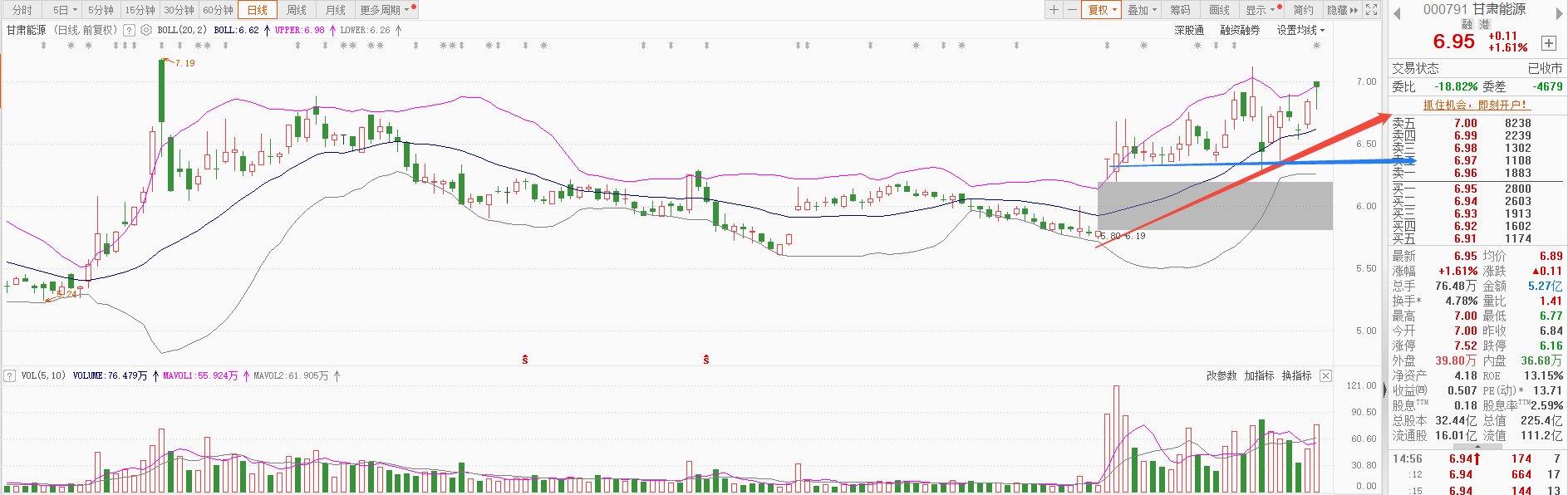Click 委比 -18.82% value
Viewport: 1568px width, 495px height.
[x=1456, y=86]
